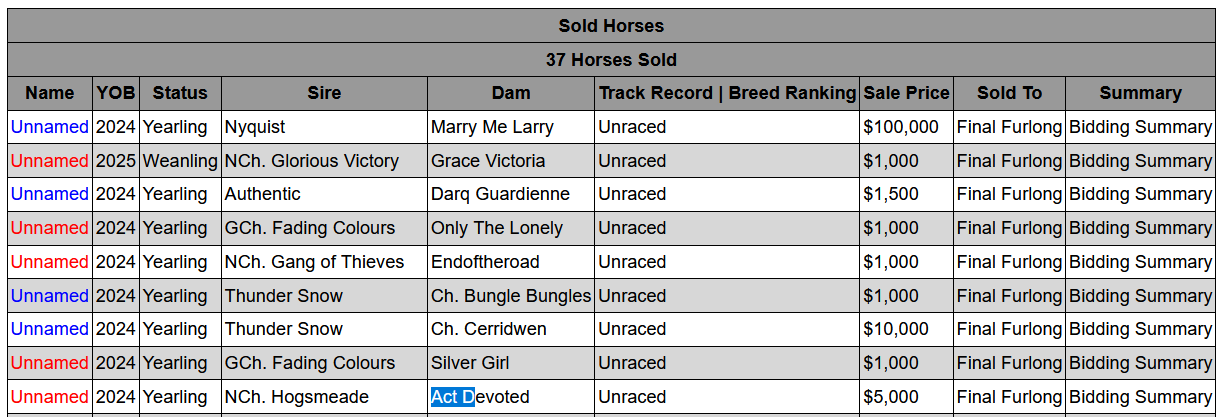Click the 37 Horses Sold heading
Viewport: 1220px width, 417px height.
pyautogui.click(x=610, y=60)
